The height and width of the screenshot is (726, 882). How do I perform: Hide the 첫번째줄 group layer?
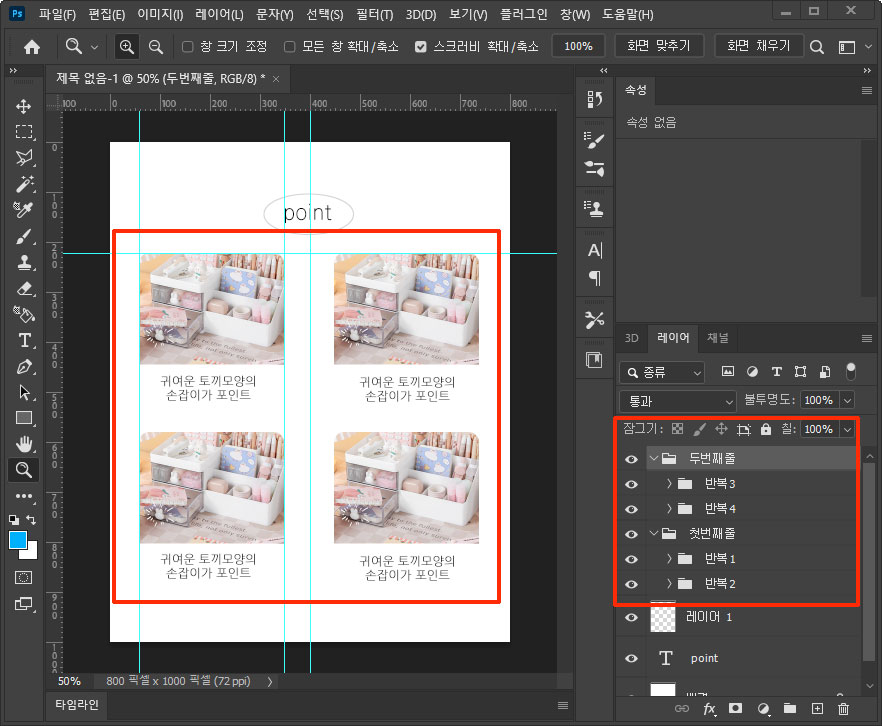point(631,534)
